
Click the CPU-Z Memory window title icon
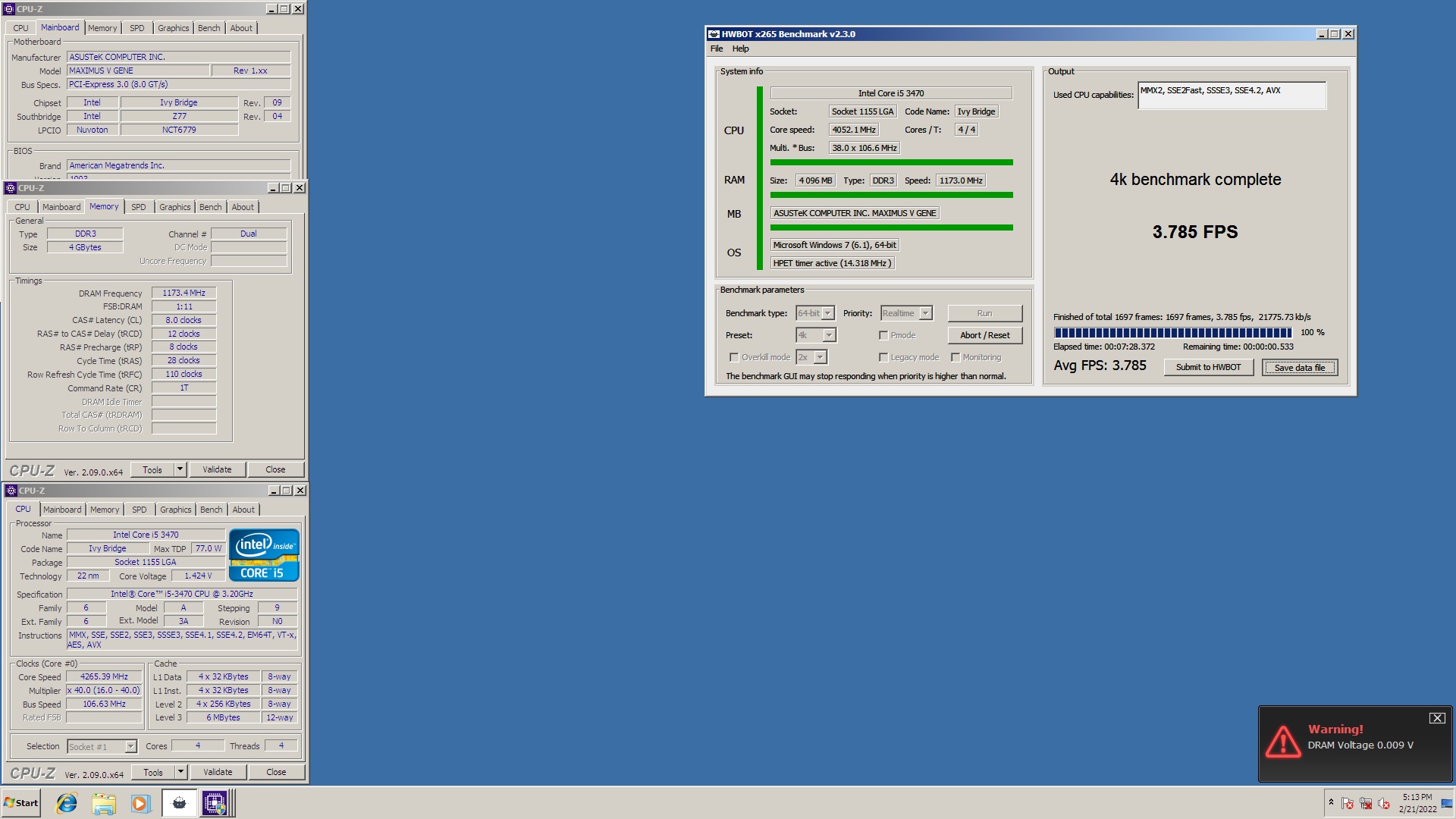pos(11,188)
